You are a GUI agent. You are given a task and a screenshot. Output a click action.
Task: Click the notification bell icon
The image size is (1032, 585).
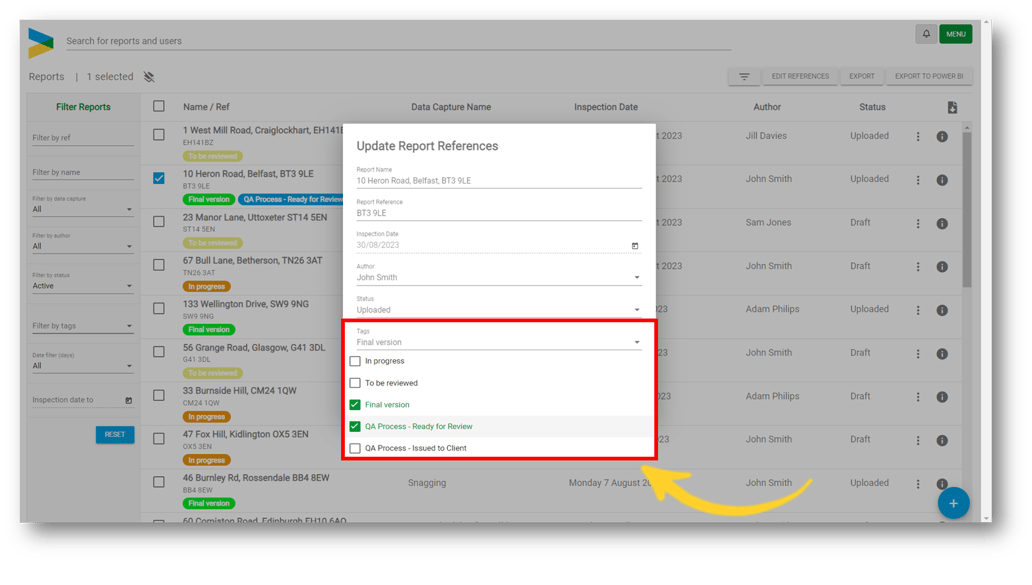[x=926, y=34]
